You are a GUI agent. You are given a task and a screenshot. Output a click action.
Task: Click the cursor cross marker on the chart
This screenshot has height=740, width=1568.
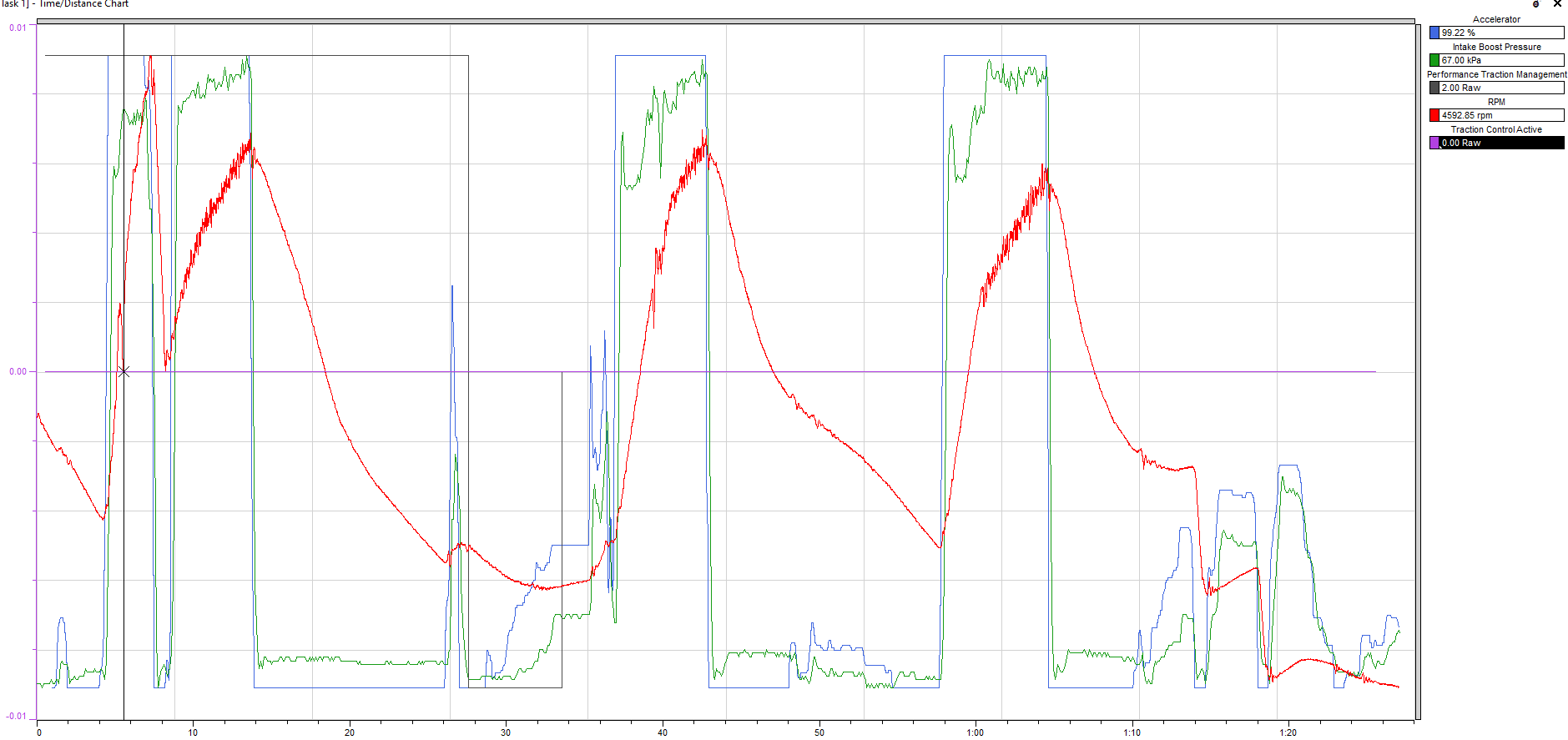pyautogui.click(x=124, y=371)
